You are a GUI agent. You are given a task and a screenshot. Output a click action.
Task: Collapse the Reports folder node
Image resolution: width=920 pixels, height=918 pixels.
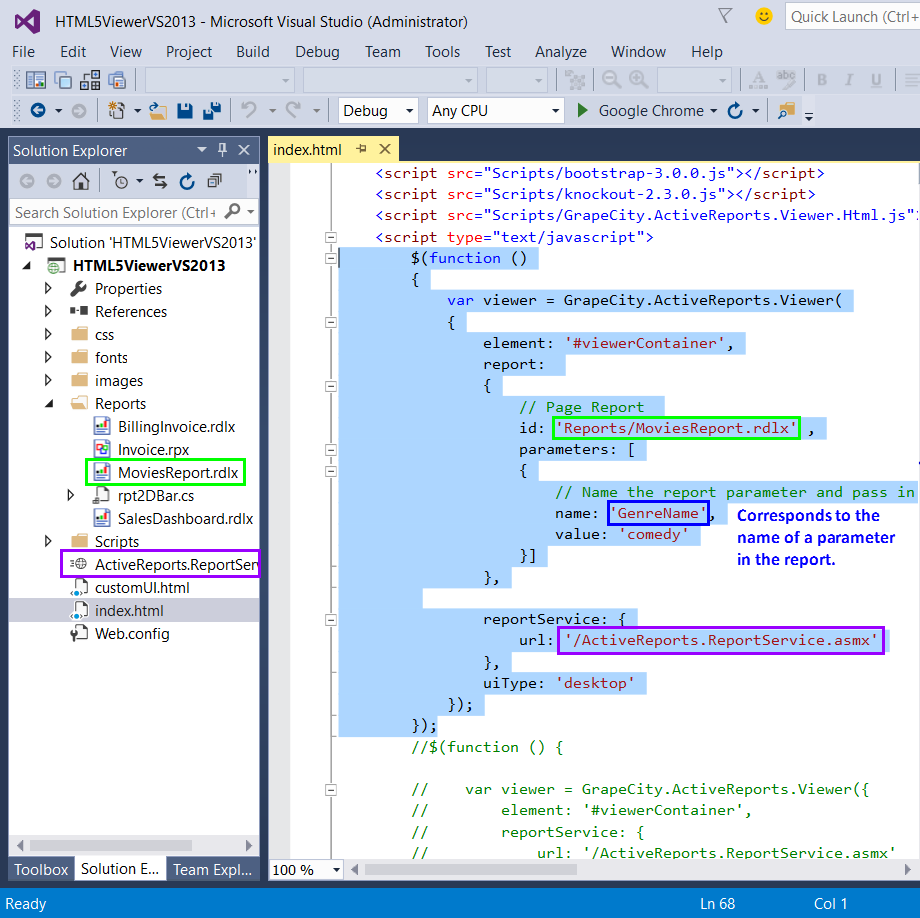[49, 404]
